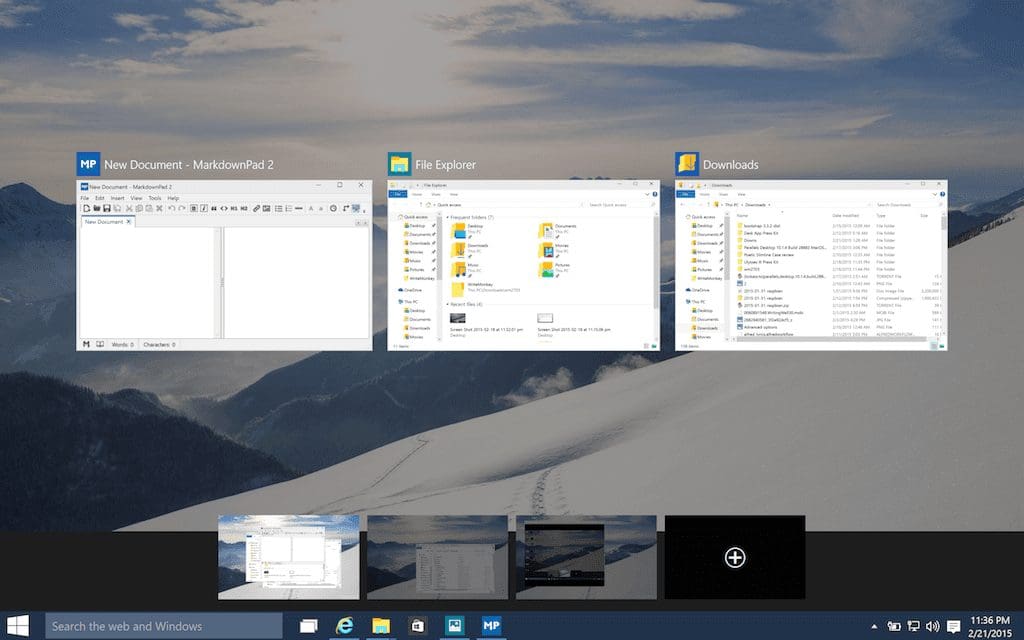The height and width of the screenshot is (640, 1024).
Task: Open Desktop folder under Frequent folders
Action: point(468,231)
